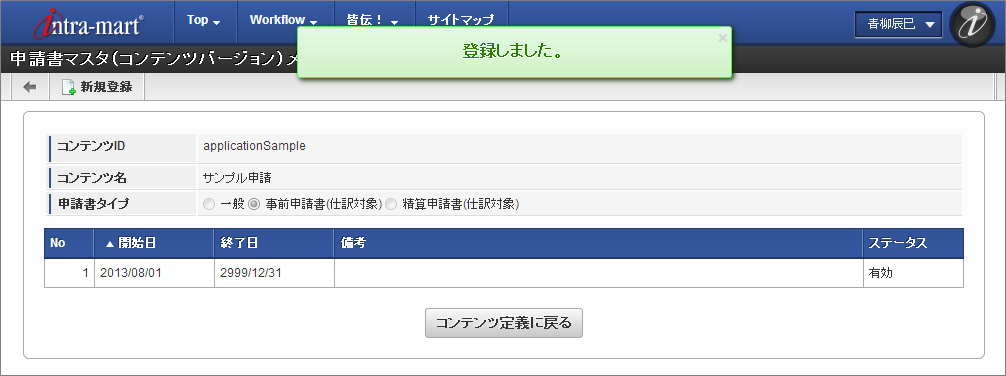Open the 皆伝! menu
This screenshot has width=1006, height=376.
(373, 21)
